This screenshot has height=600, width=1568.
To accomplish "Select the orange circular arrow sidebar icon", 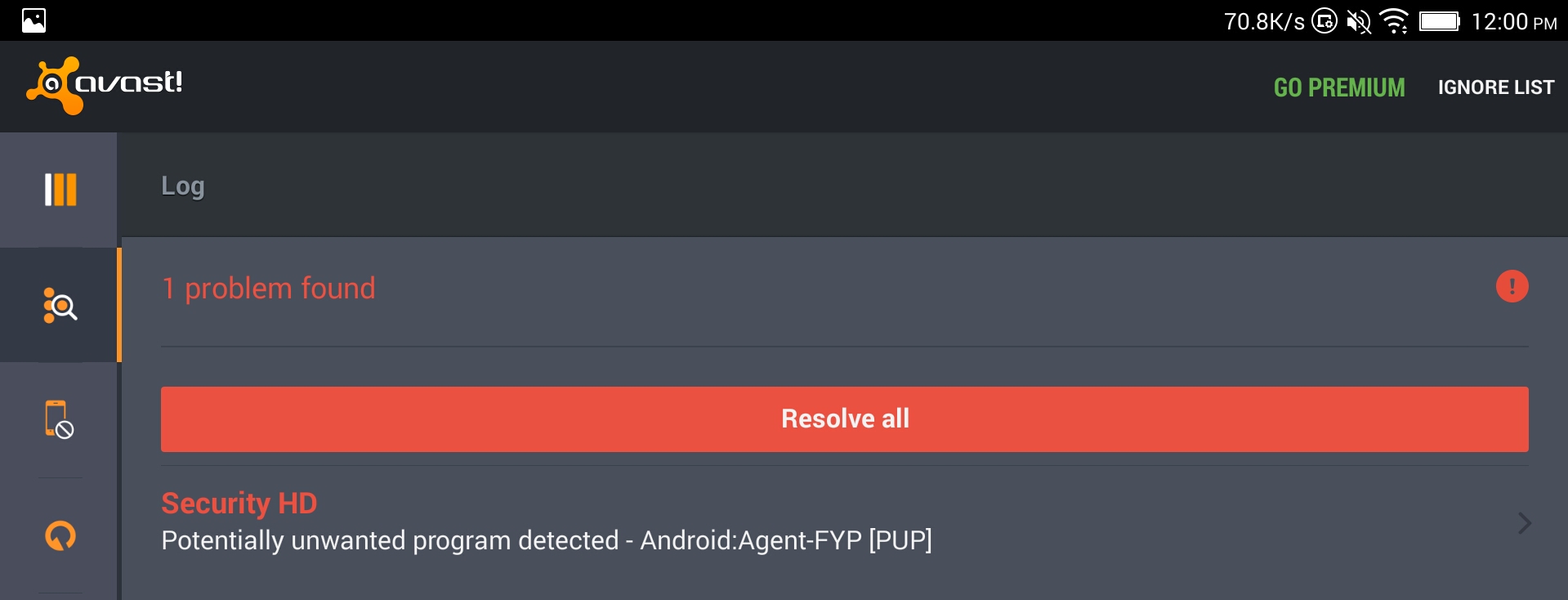I will pos(60,536).
